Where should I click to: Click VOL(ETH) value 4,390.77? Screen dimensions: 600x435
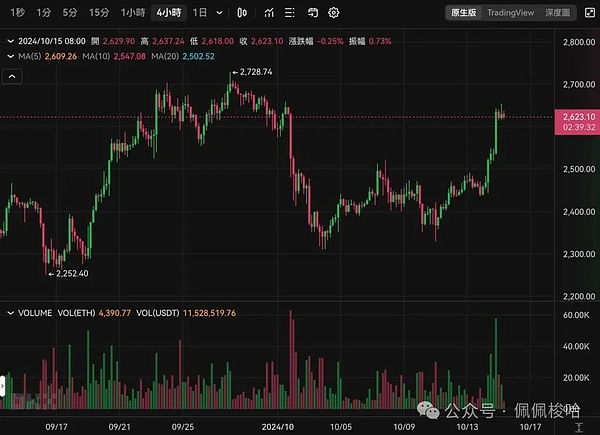tap(114, 313)
